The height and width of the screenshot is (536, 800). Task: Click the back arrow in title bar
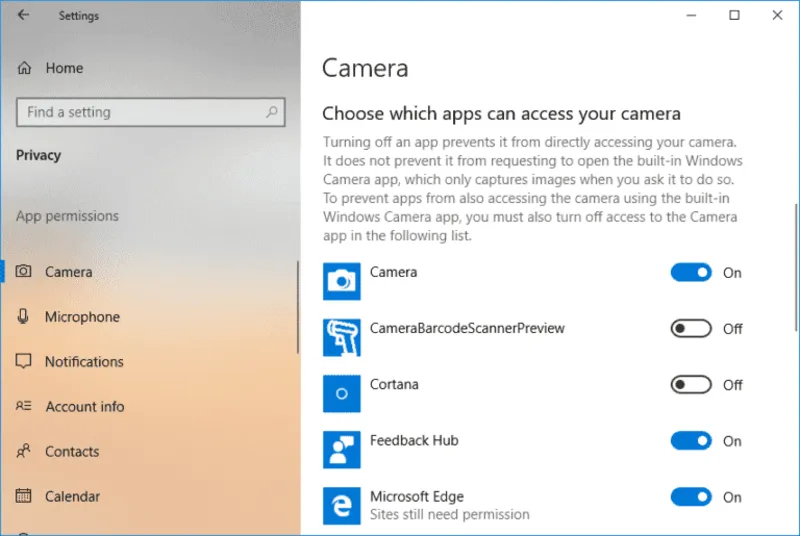pos(24,15)
